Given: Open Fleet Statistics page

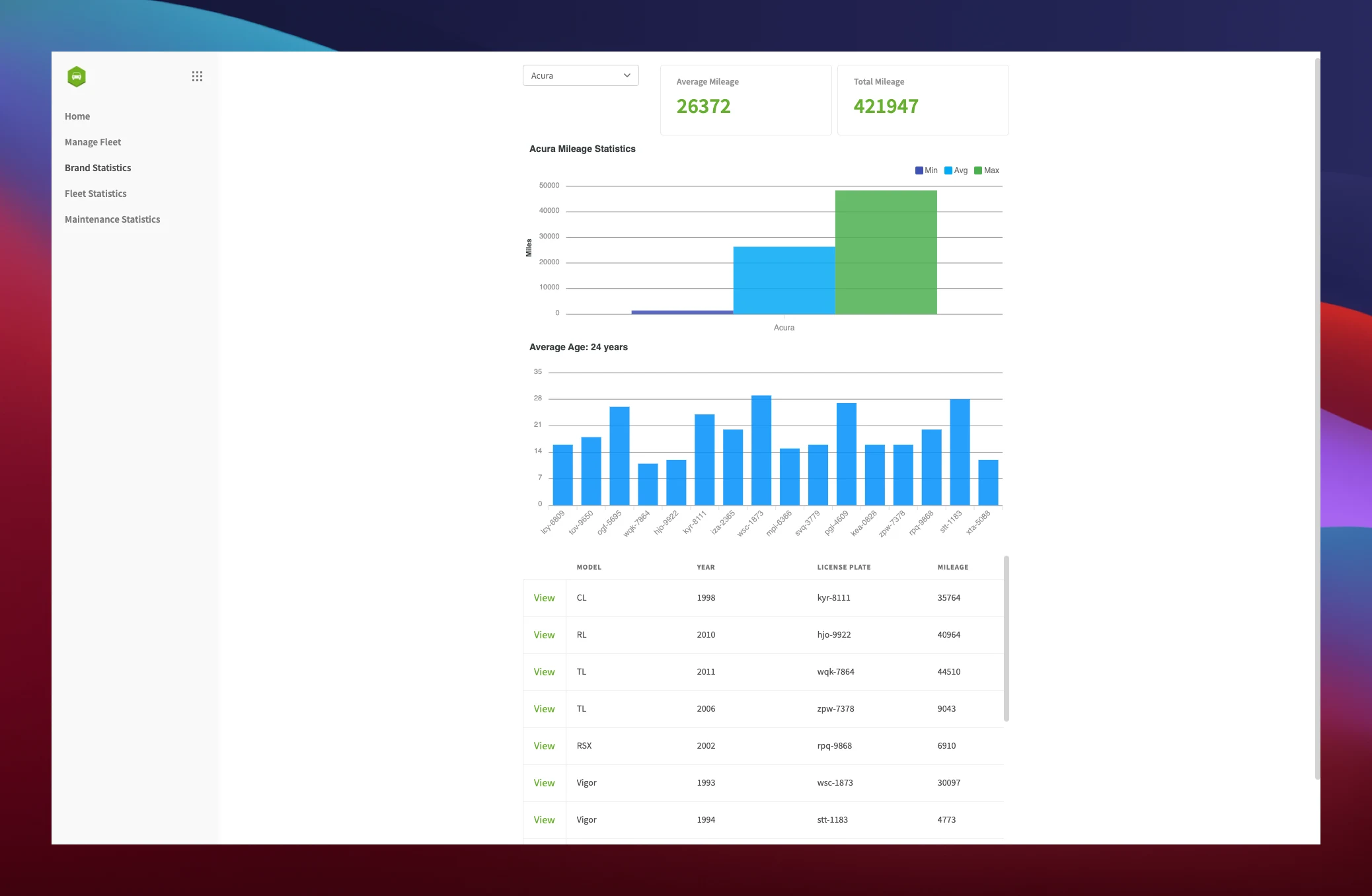Looking at the screenshot, I should coord(96,194).
